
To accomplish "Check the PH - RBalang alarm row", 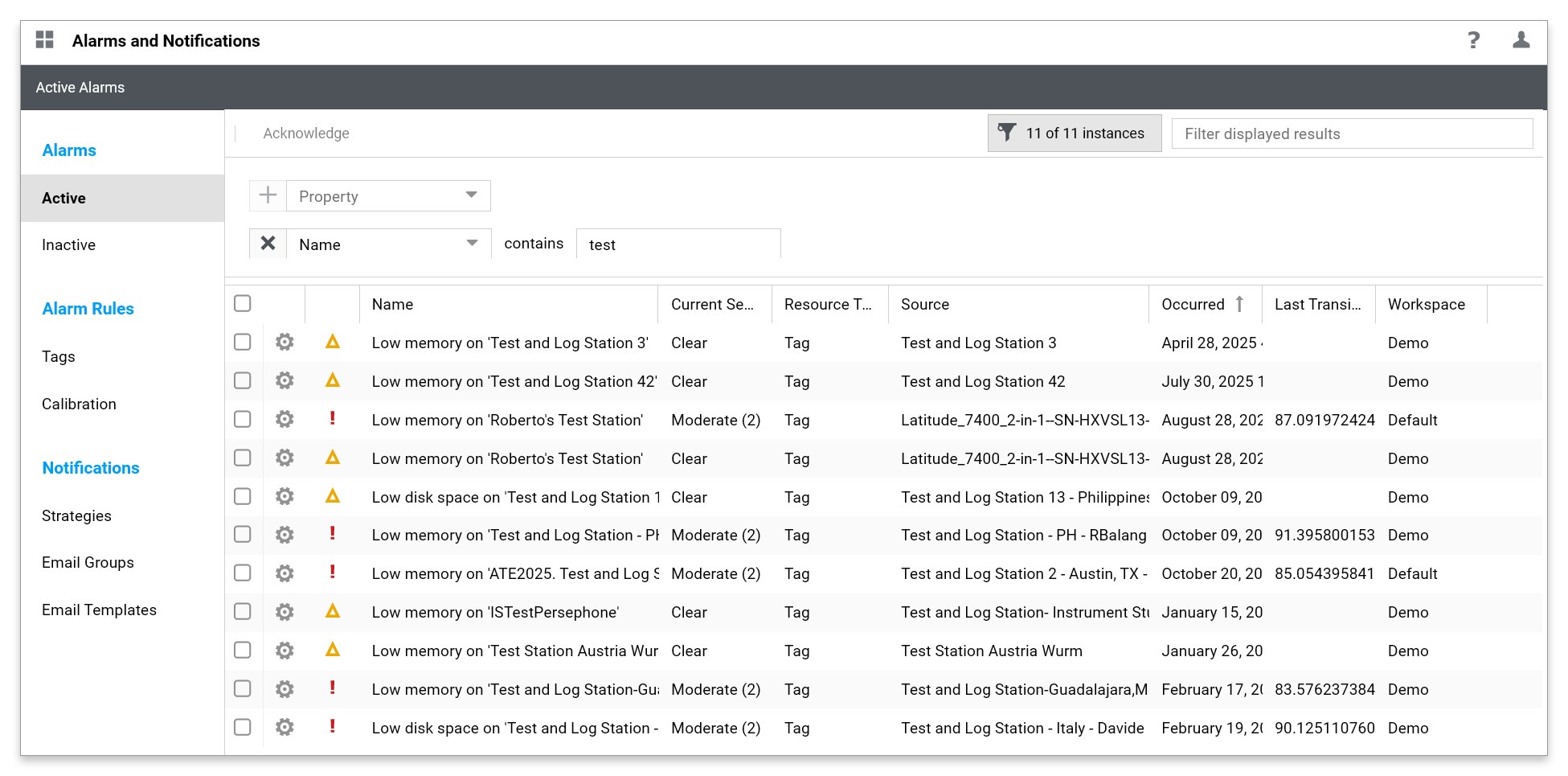I will pos(243,534).
